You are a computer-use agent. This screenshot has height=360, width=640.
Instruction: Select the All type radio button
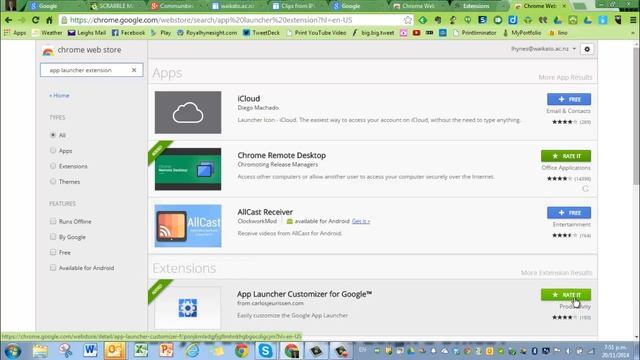pyautogui.click(x=53, y=135)
